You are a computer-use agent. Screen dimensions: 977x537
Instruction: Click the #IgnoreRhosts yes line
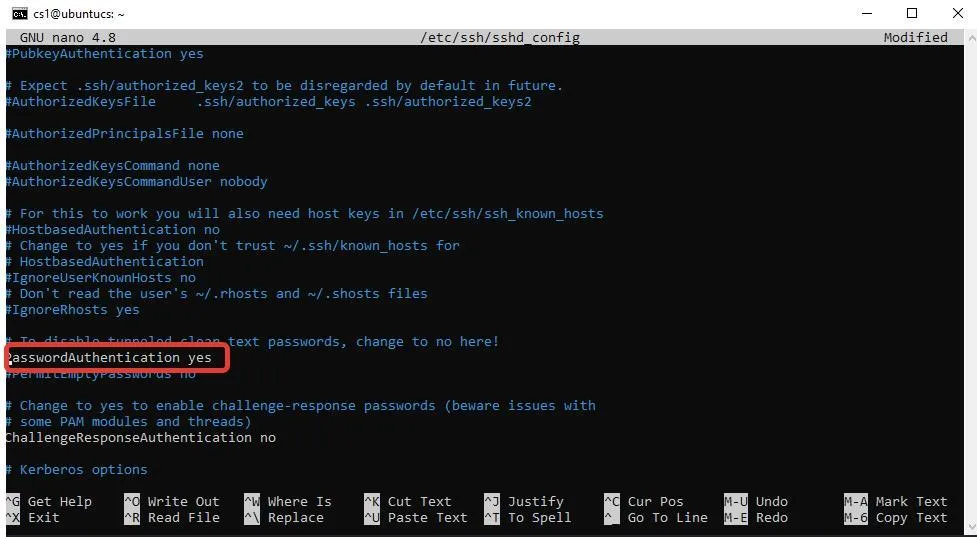(x=72, y=309)
